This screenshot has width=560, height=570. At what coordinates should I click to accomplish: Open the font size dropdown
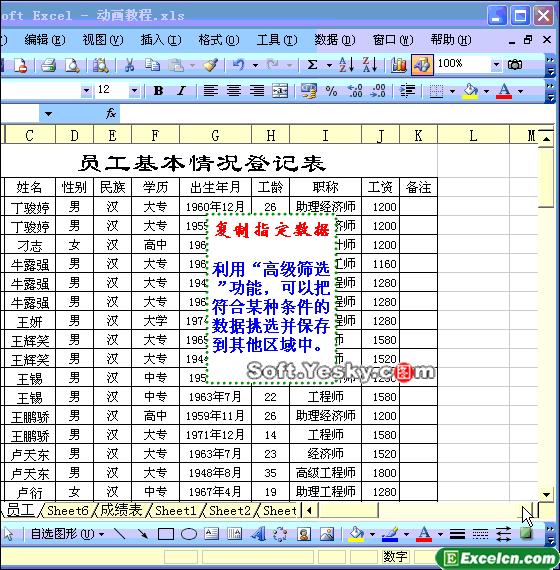click(134, 90)
